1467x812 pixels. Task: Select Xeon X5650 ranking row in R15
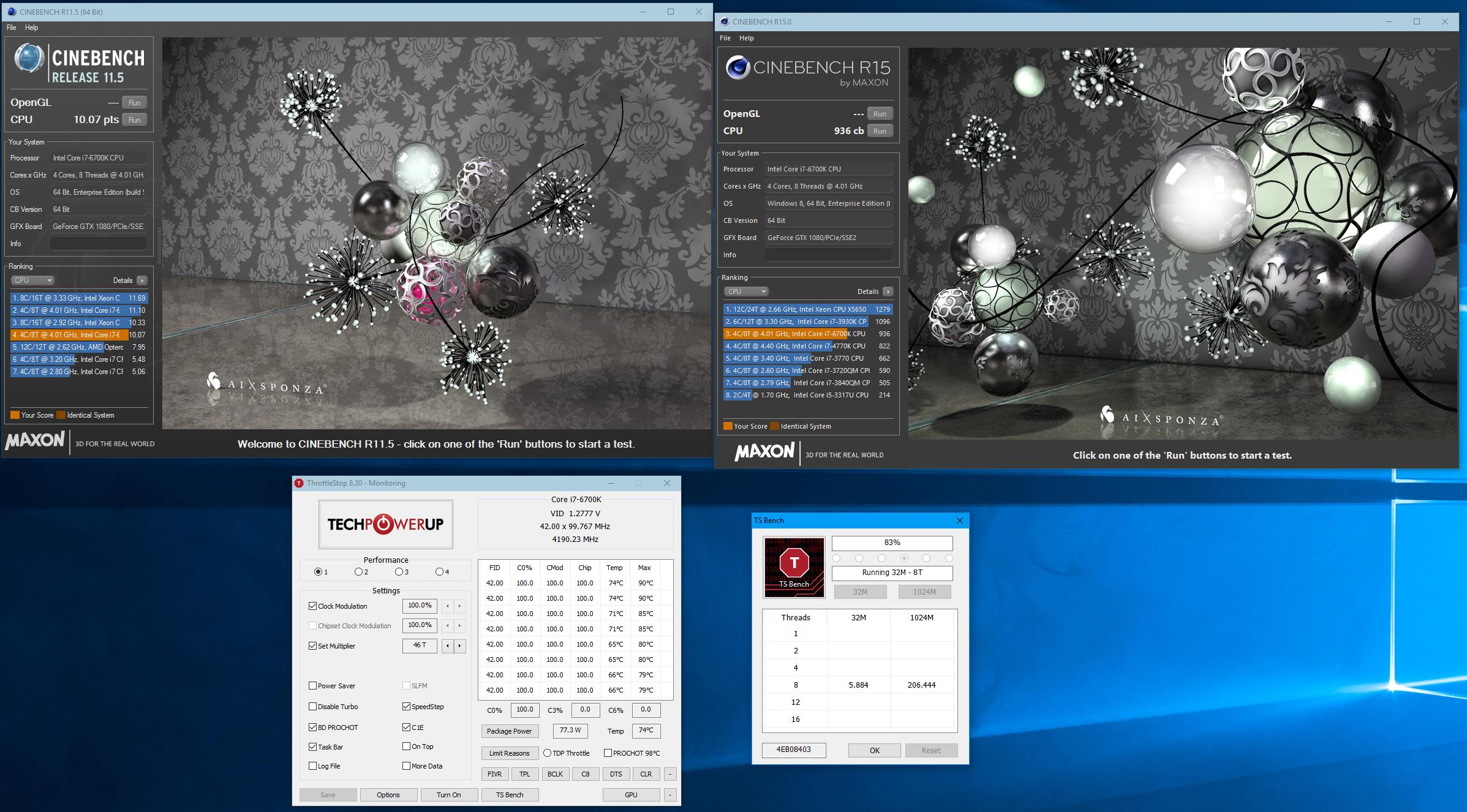click(808, 309)
